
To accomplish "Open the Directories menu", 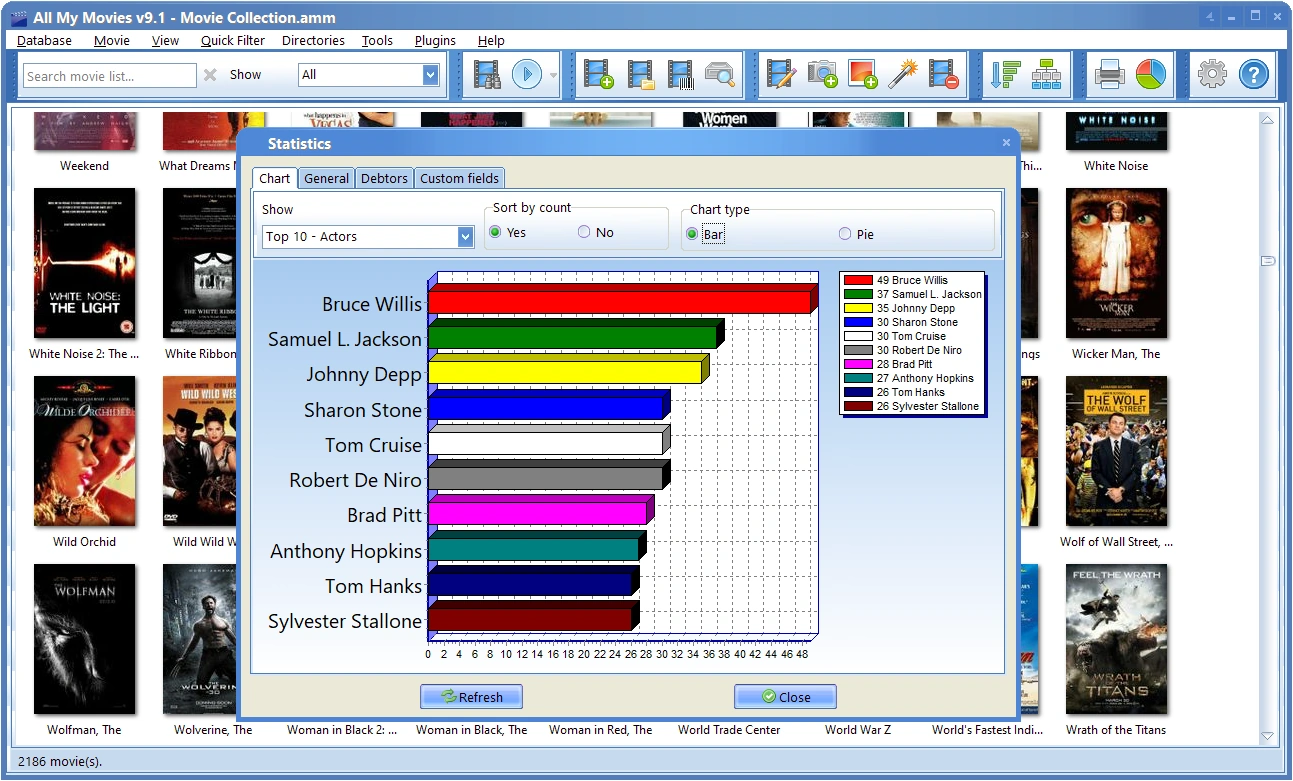I will point(313,40).
